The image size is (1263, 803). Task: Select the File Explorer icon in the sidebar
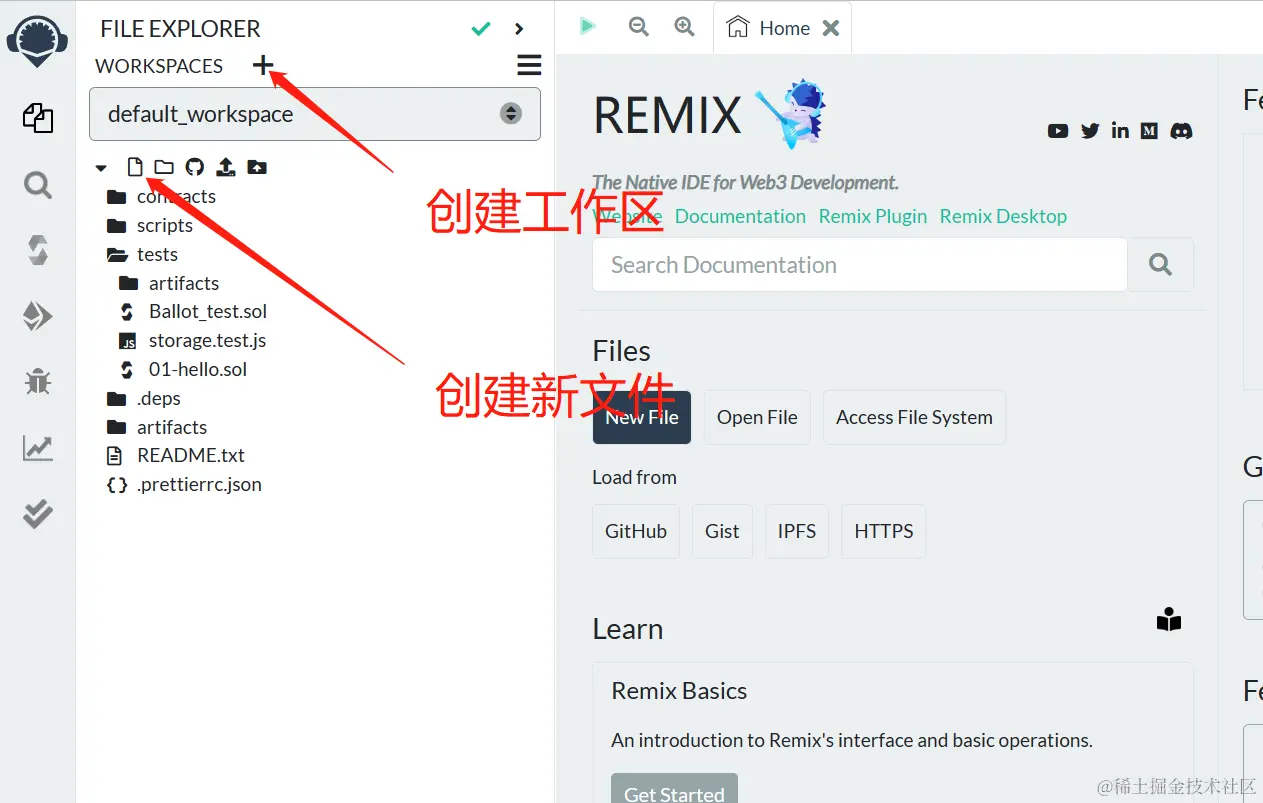(38, 118)
